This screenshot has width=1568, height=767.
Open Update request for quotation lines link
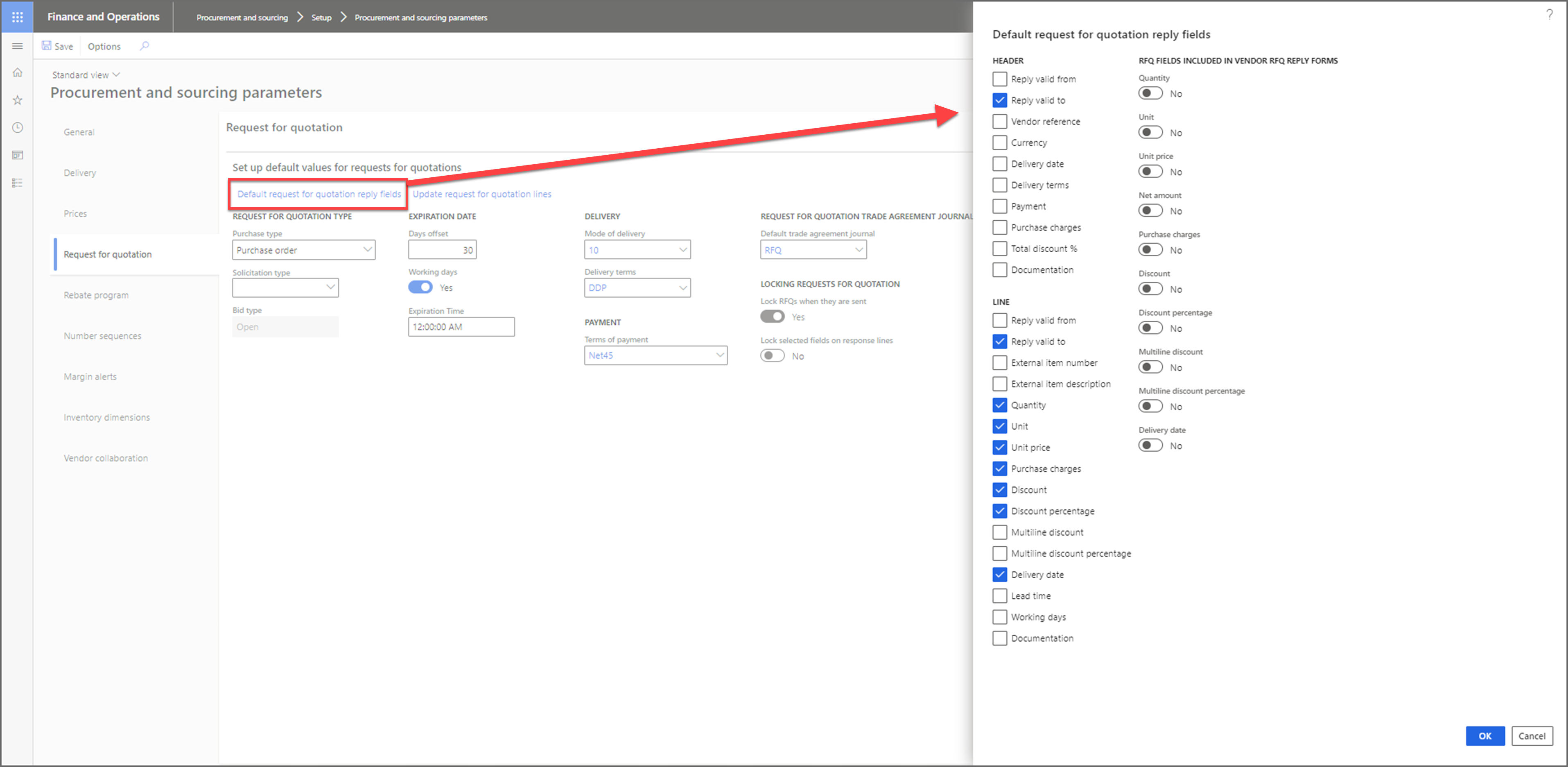482,194
